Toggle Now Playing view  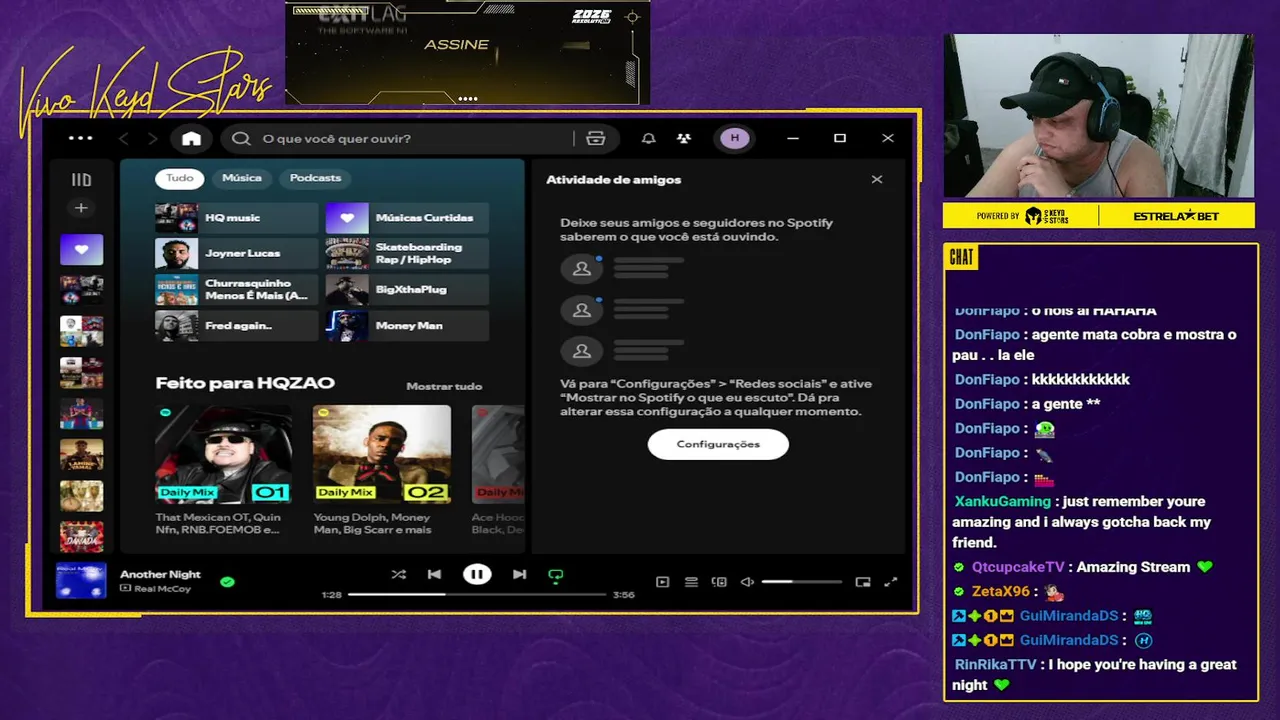coord(662,582)
